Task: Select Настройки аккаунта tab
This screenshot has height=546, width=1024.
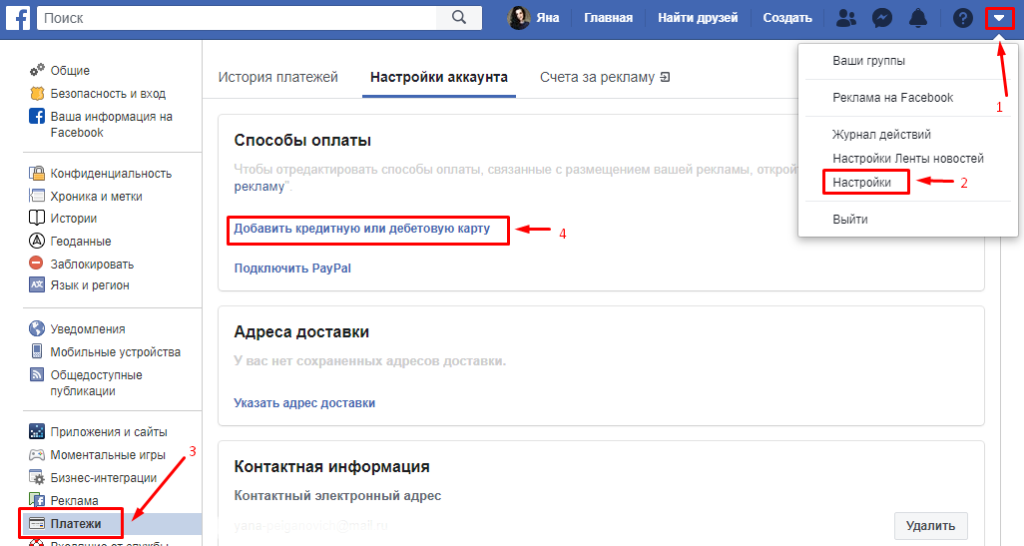Action: (439, 77)
